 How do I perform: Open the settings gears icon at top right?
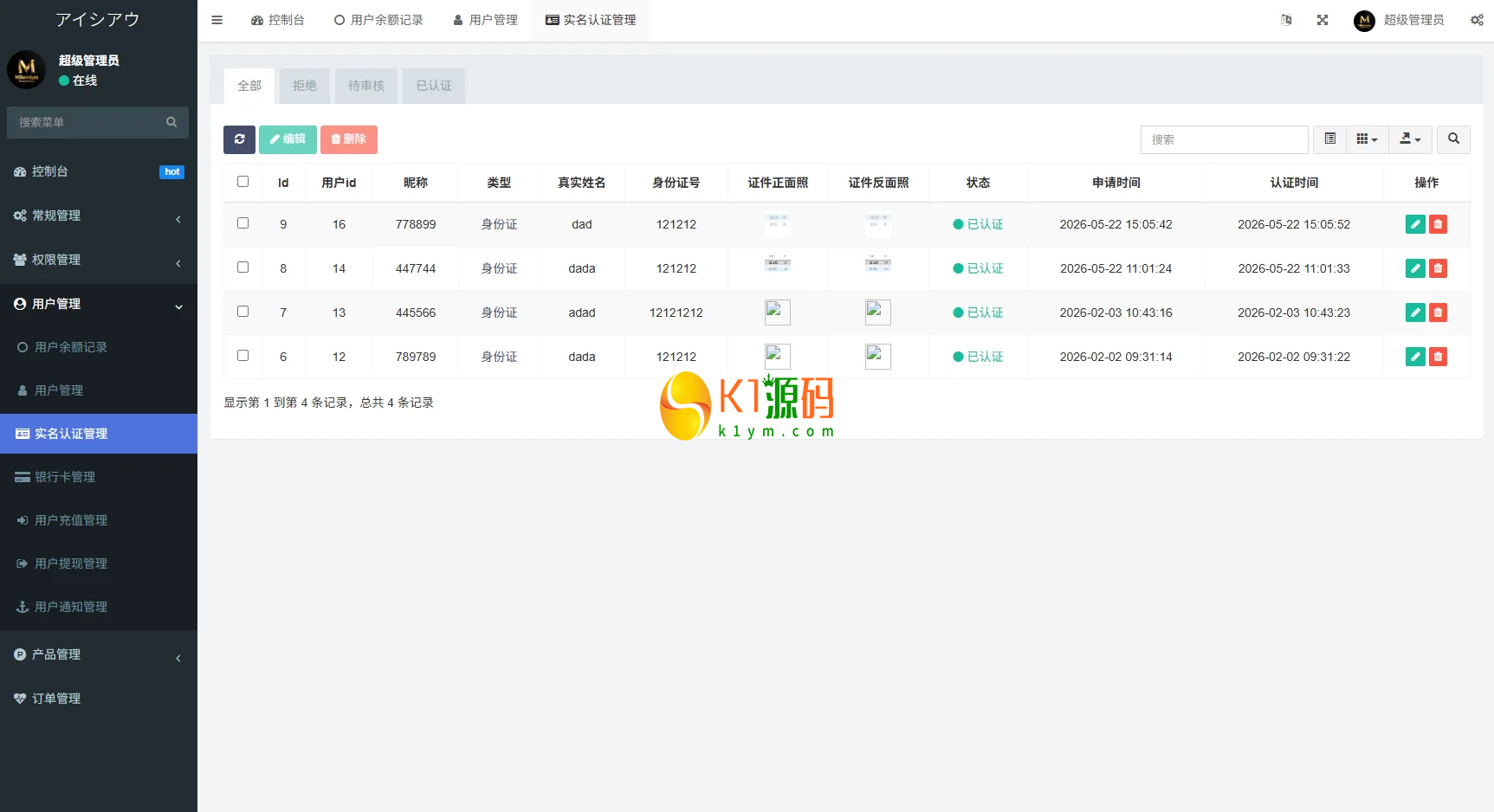click(1477, 20)
